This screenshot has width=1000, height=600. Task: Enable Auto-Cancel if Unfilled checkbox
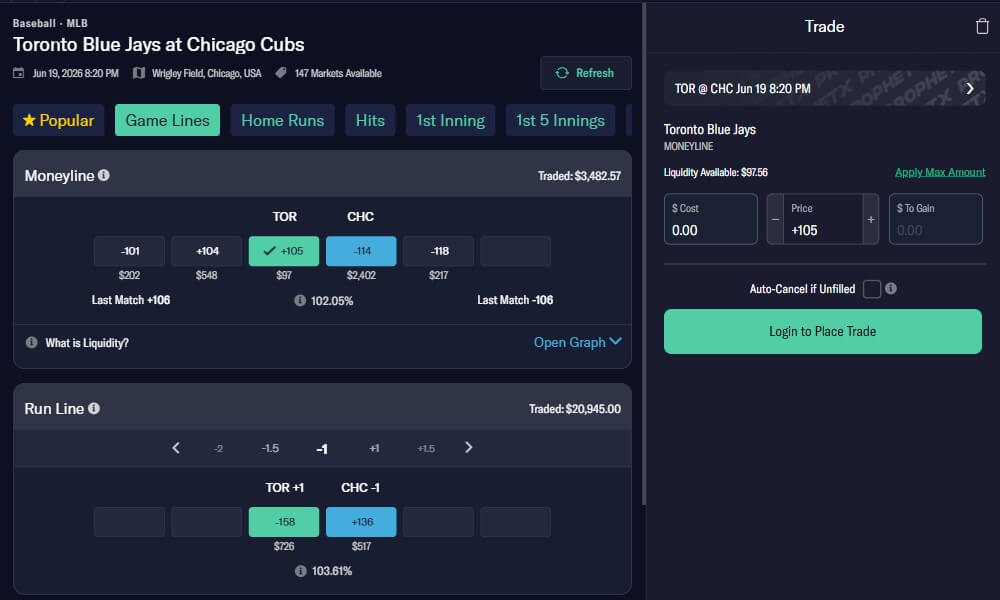point(872,289)
